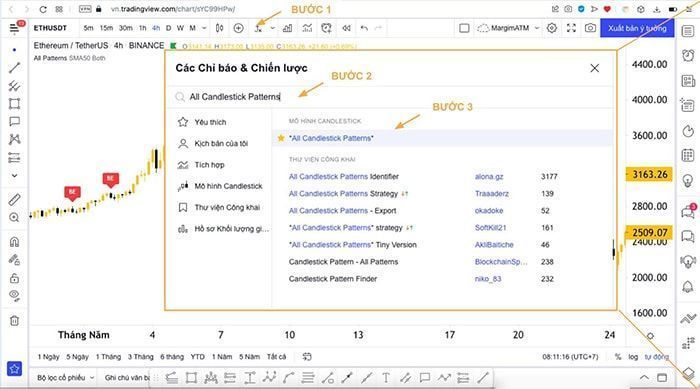Select the trend line drawing tool

tap(14, 68)
